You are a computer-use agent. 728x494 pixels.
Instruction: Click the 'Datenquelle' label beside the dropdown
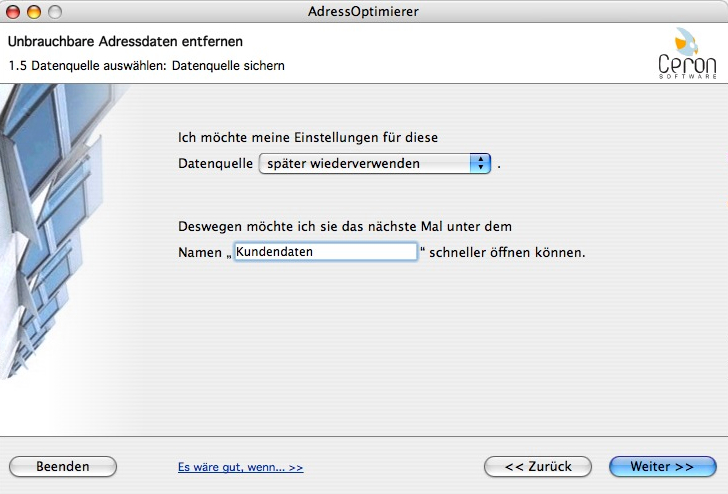click(215, 163)
